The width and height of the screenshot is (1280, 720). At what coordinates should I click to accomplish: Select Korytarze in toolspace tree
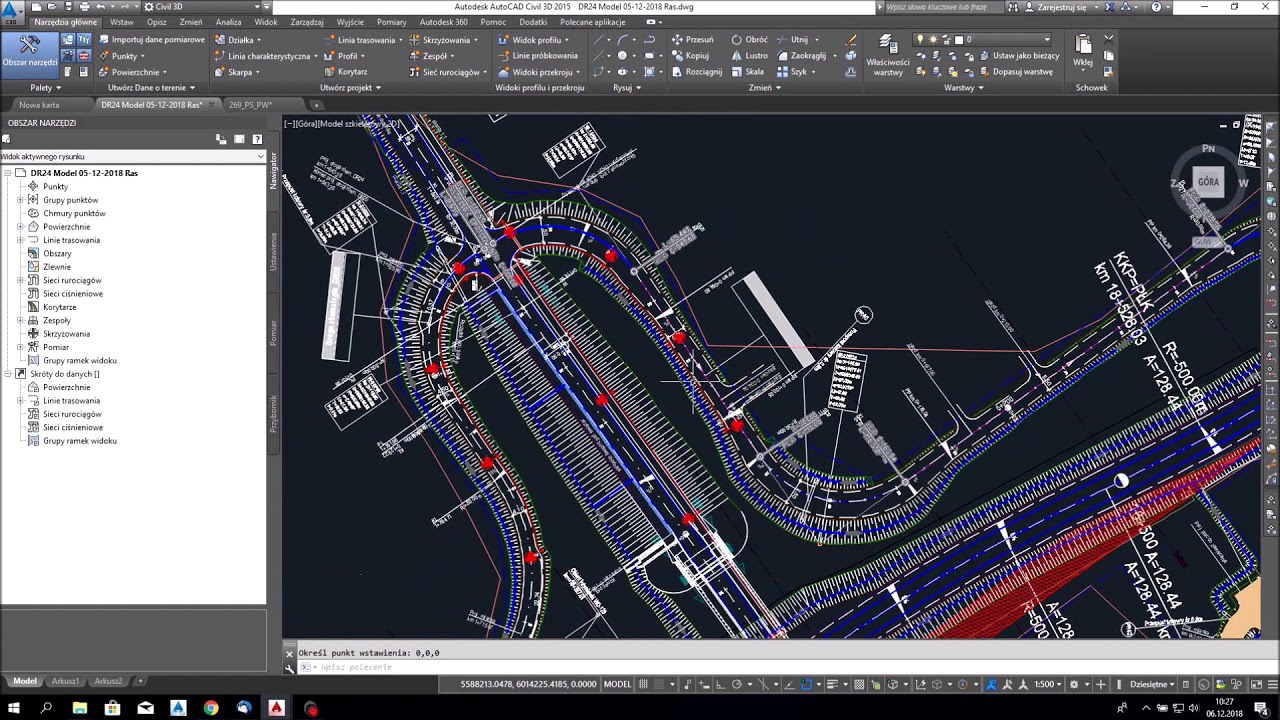coord(59,307)
